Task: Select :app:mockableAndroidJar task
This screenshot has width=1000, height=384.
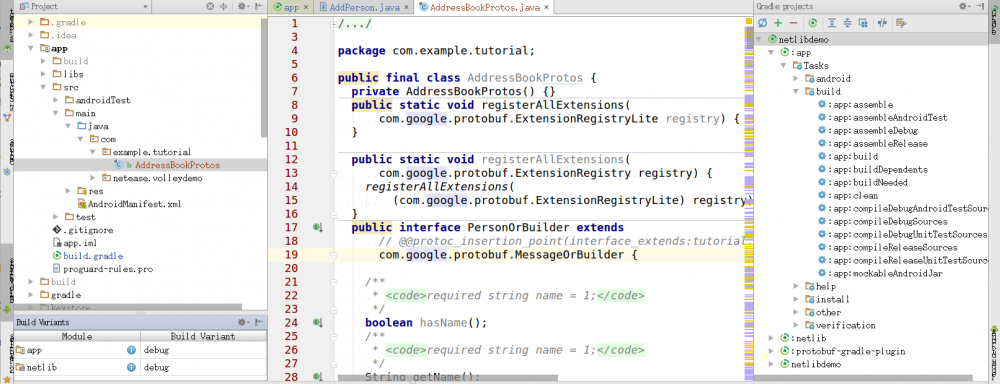Action: tap(881, 274)
